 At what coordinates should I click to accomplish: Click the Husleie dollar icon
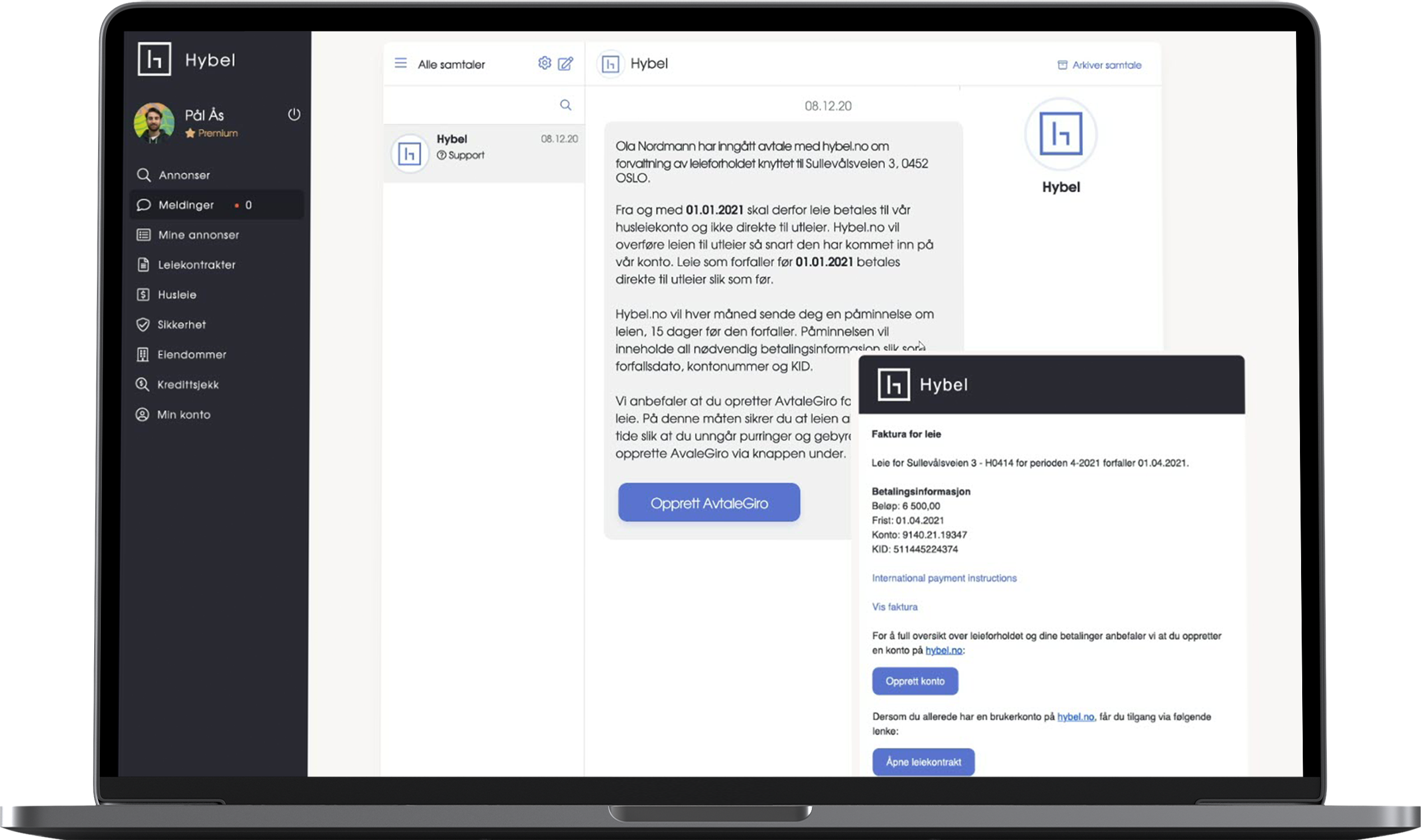click(143, 295)
